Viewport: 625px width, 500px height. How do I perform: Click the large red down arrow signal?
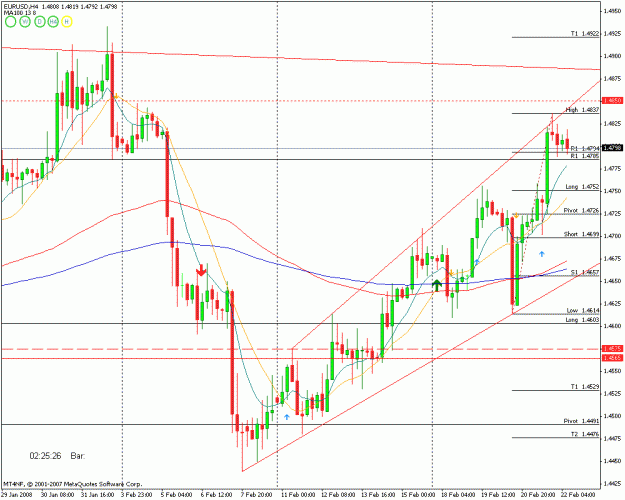tap(201, 270)
